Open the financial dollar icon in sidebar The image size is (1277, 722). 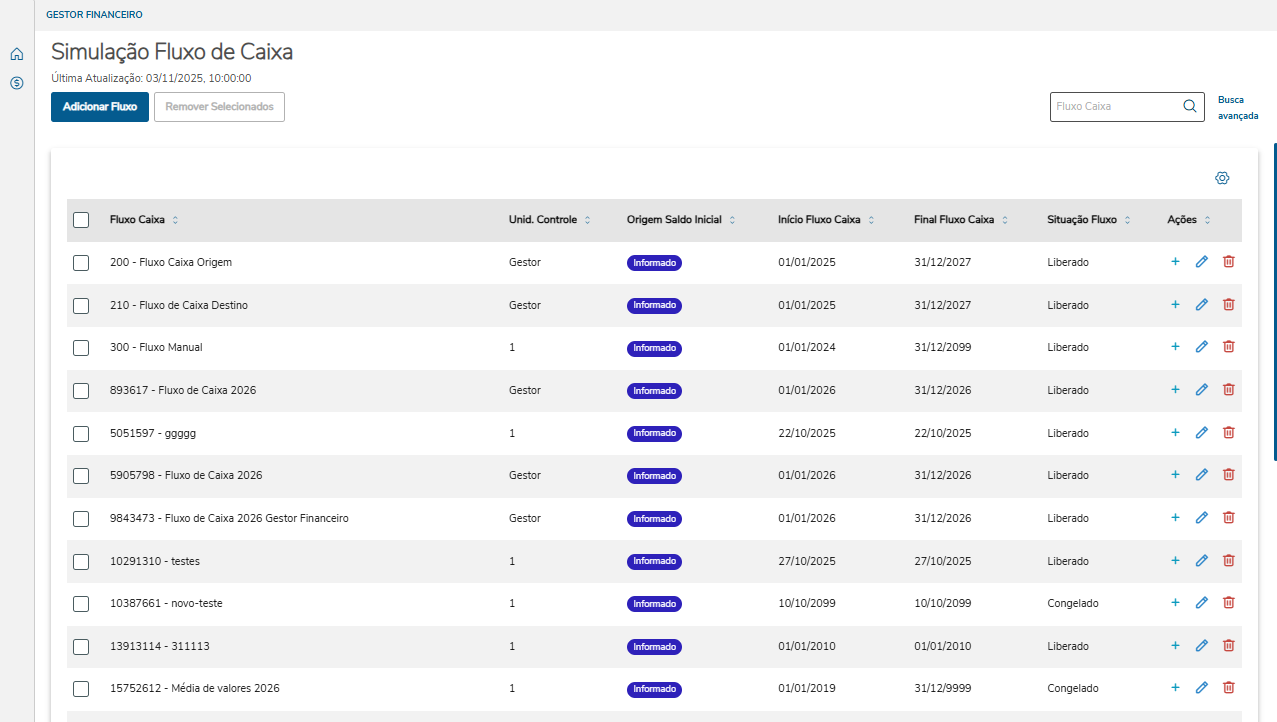(16, 83)
